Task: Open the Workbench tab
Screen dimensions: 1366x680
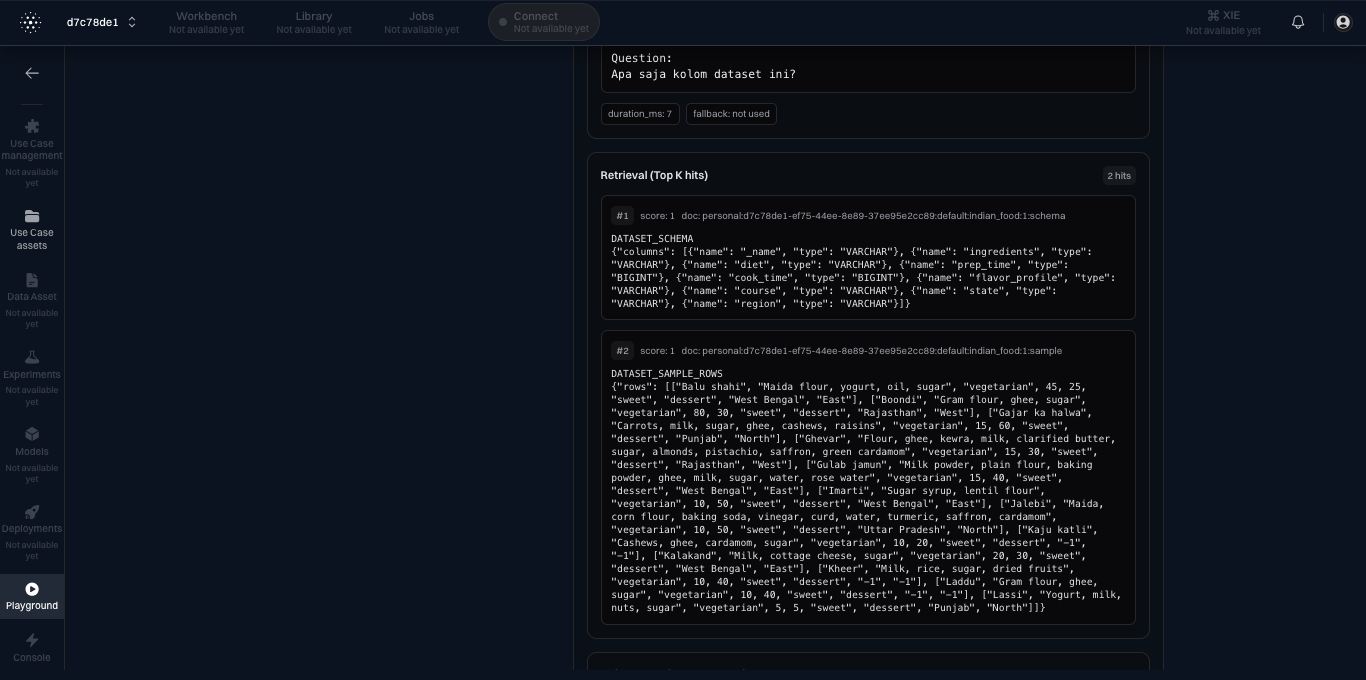Action: click(x=206, y=22)
